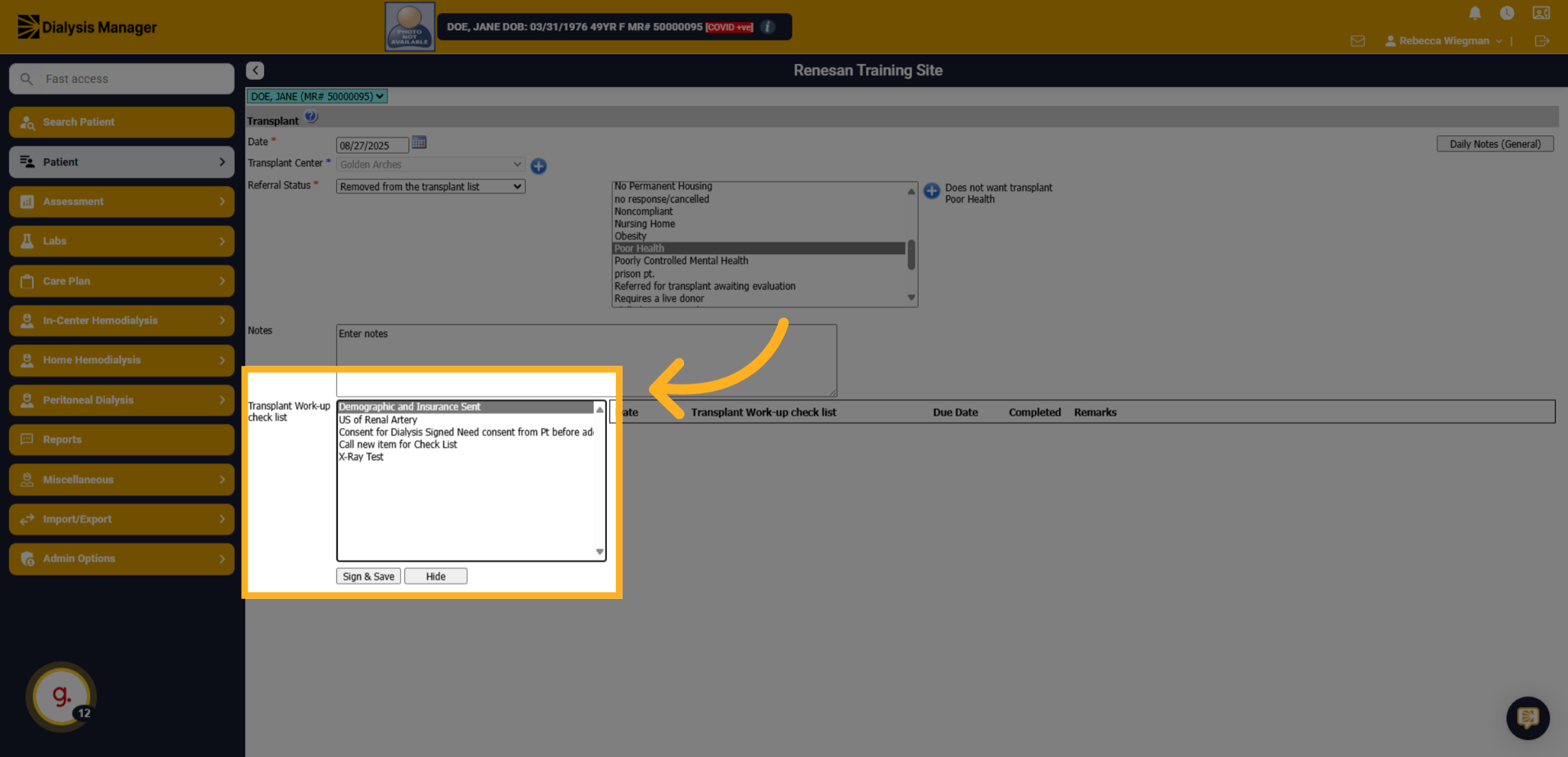
Task: Click patient info icon beside COVID tag
Action: [768, 27]
